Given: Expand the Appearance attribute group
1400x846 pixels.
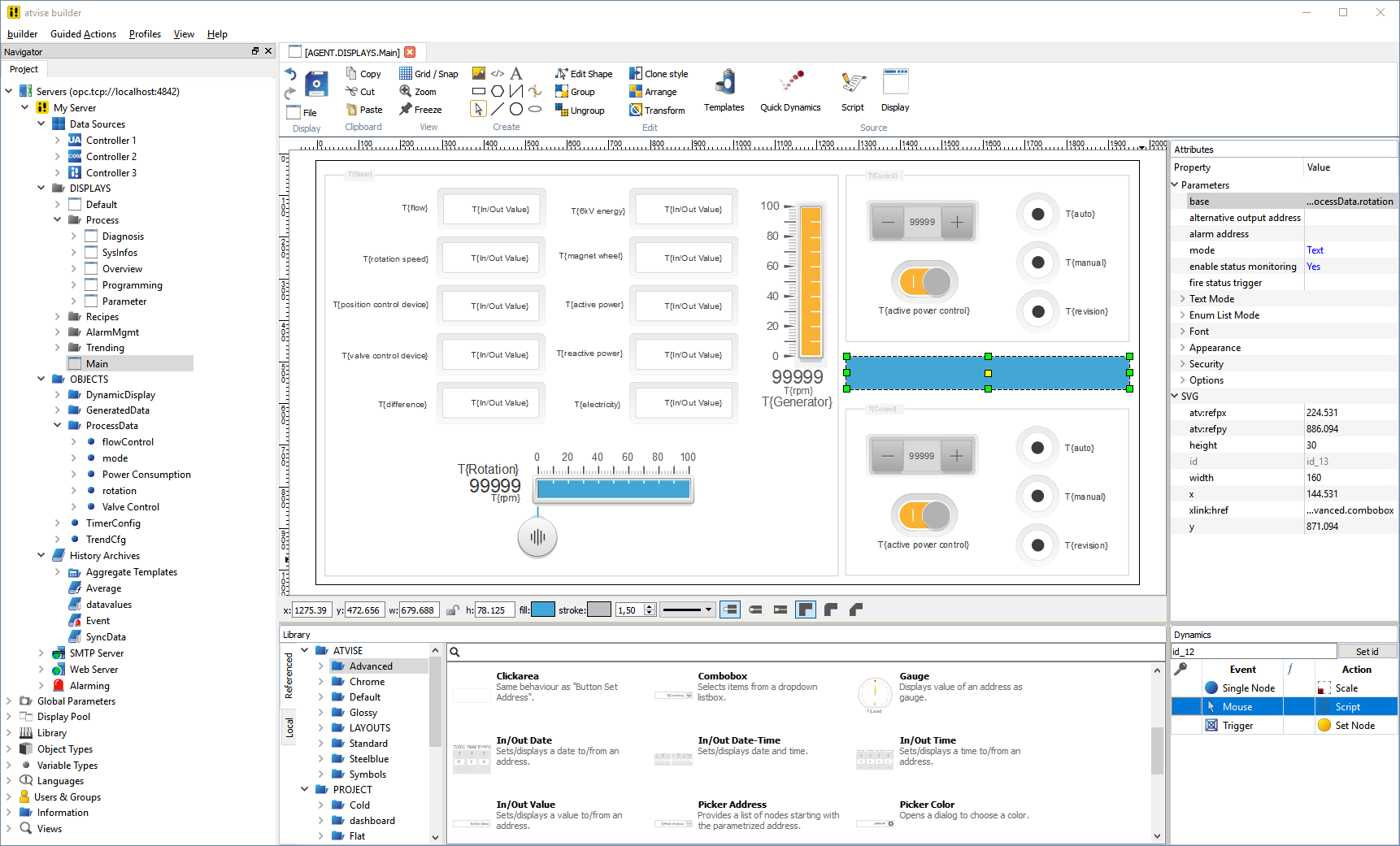Looking at the screenshot, I should coord(1182,348).
